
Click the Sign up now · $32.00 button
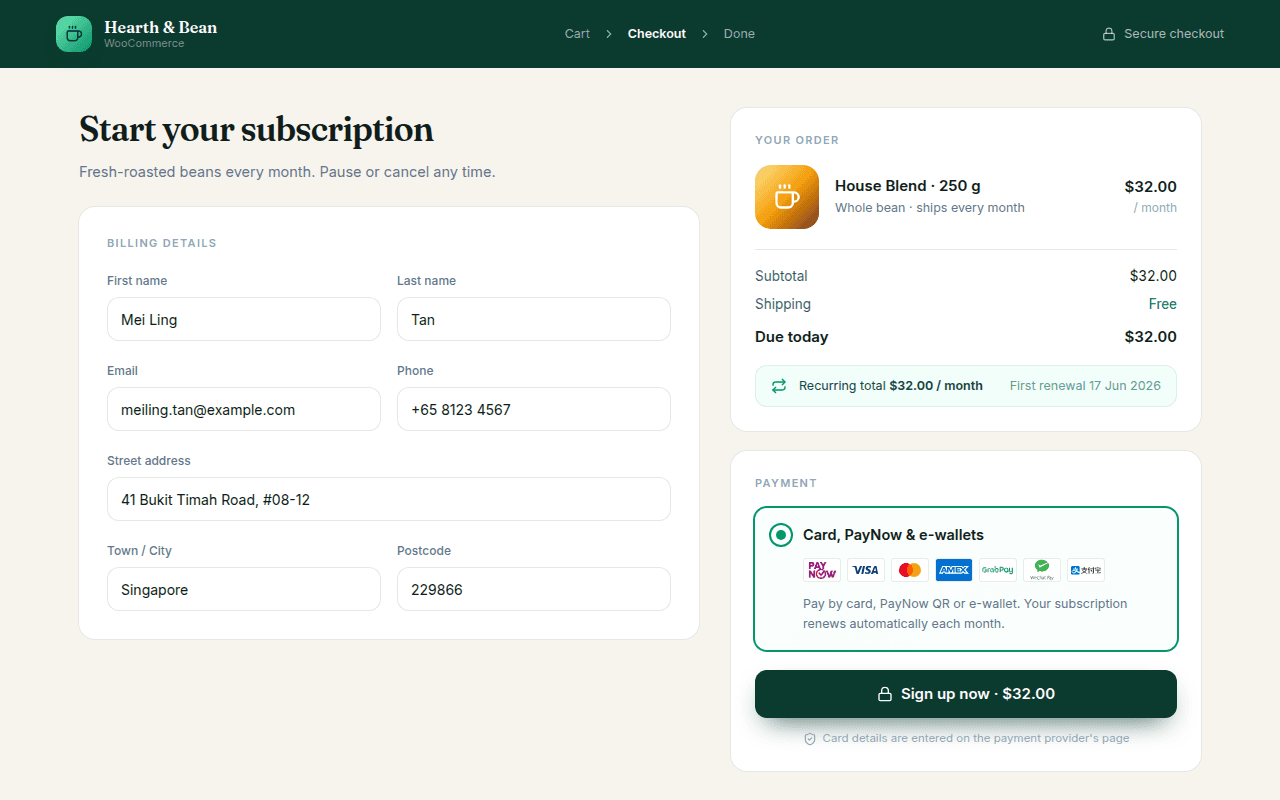tap(966, 694)
